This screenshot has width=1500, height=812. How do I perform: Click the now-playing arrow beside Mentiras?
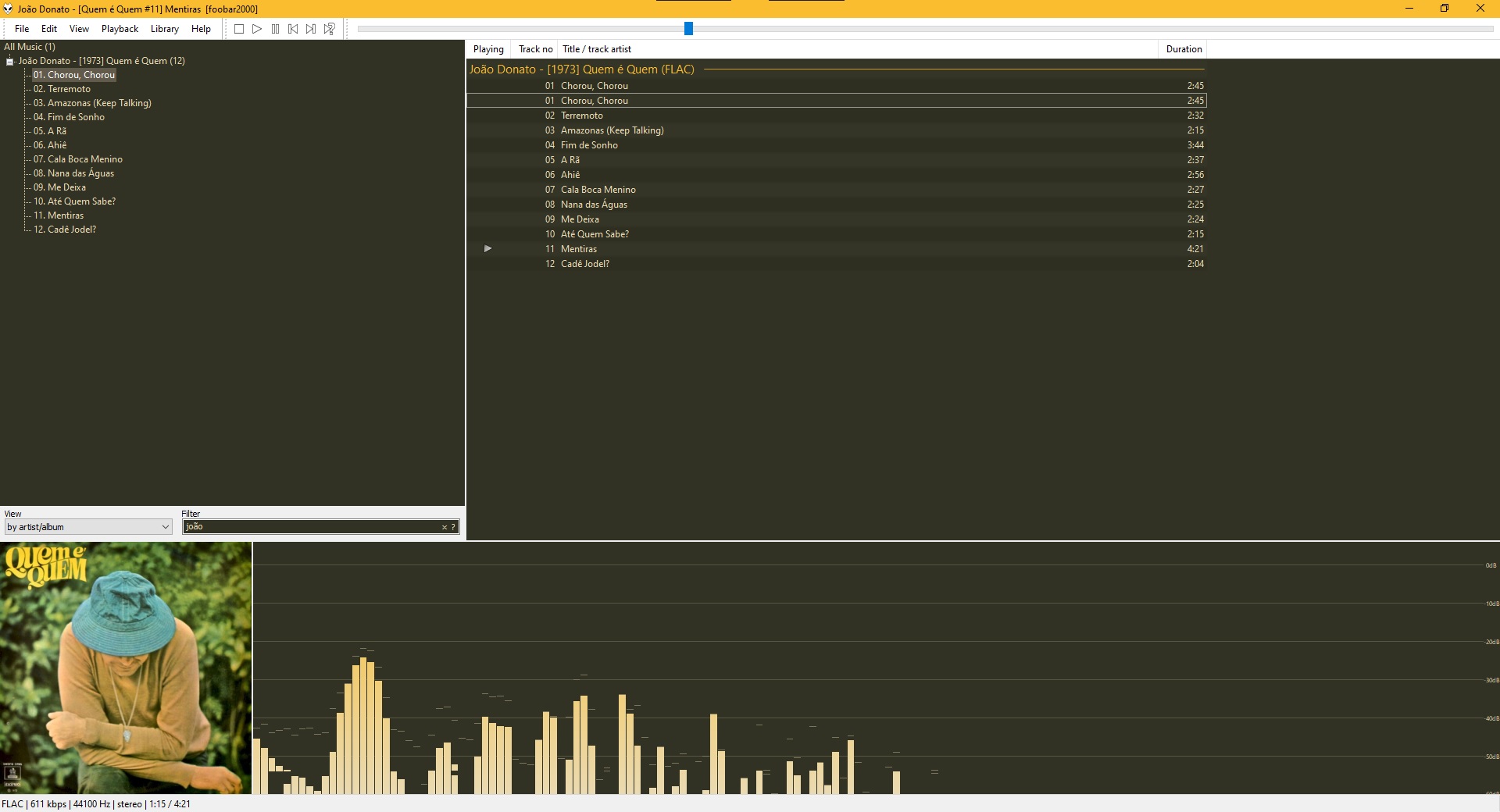coord(487,248)
